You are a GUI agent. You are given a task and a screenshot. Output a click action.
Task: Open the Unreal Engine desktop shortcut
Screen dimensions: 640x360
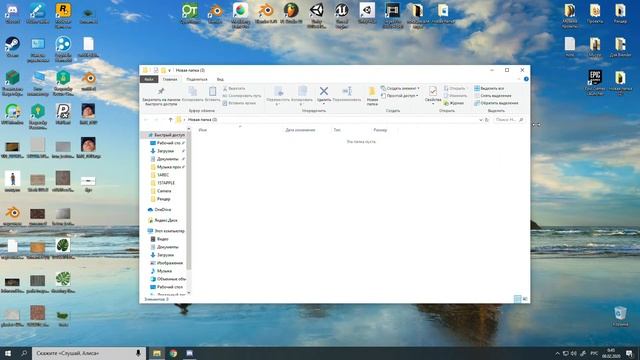tap(342, 15)
